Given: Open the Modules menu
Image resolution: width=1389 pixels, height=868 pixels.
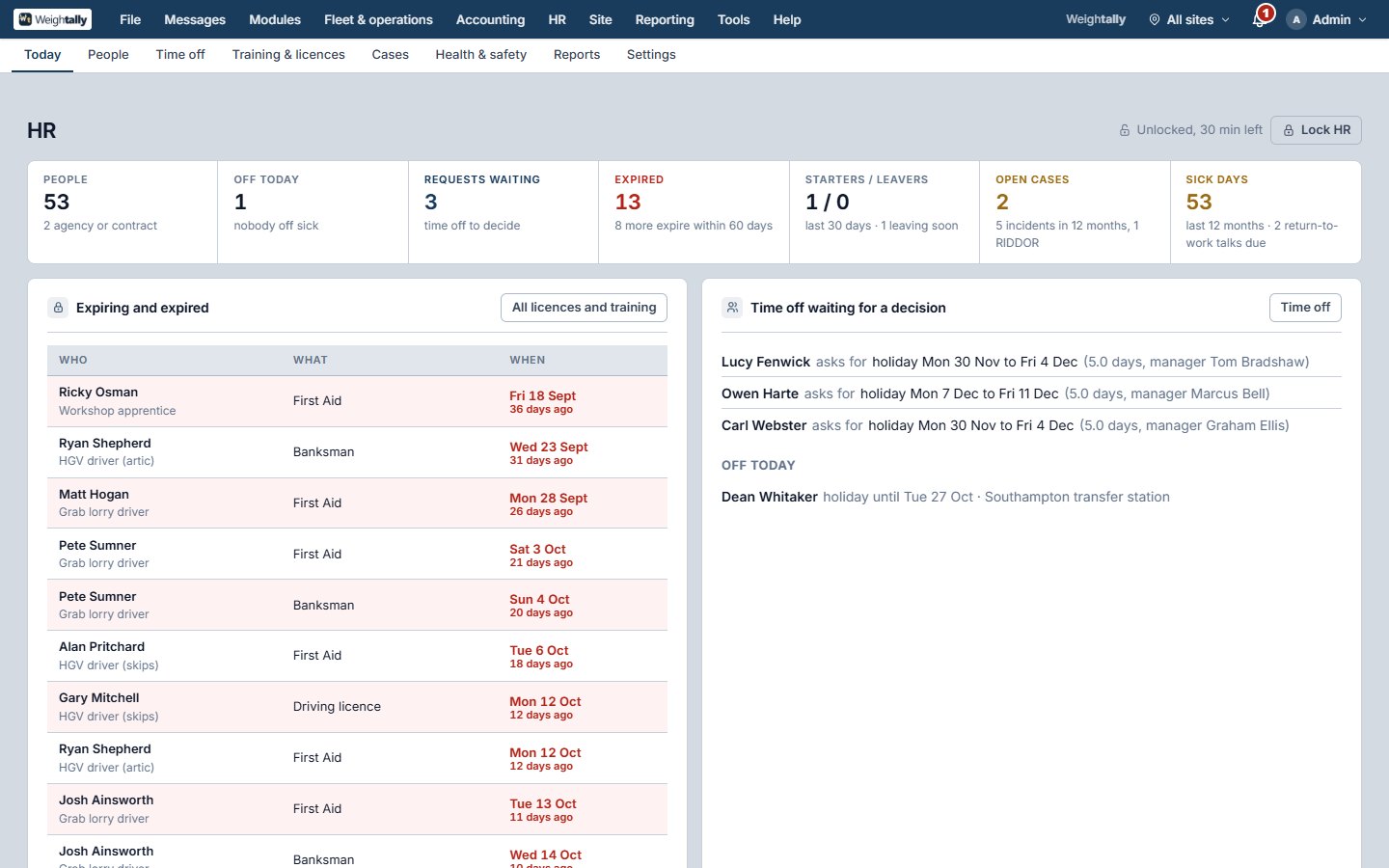Looking at the screenshot, I should click(275, 19).
